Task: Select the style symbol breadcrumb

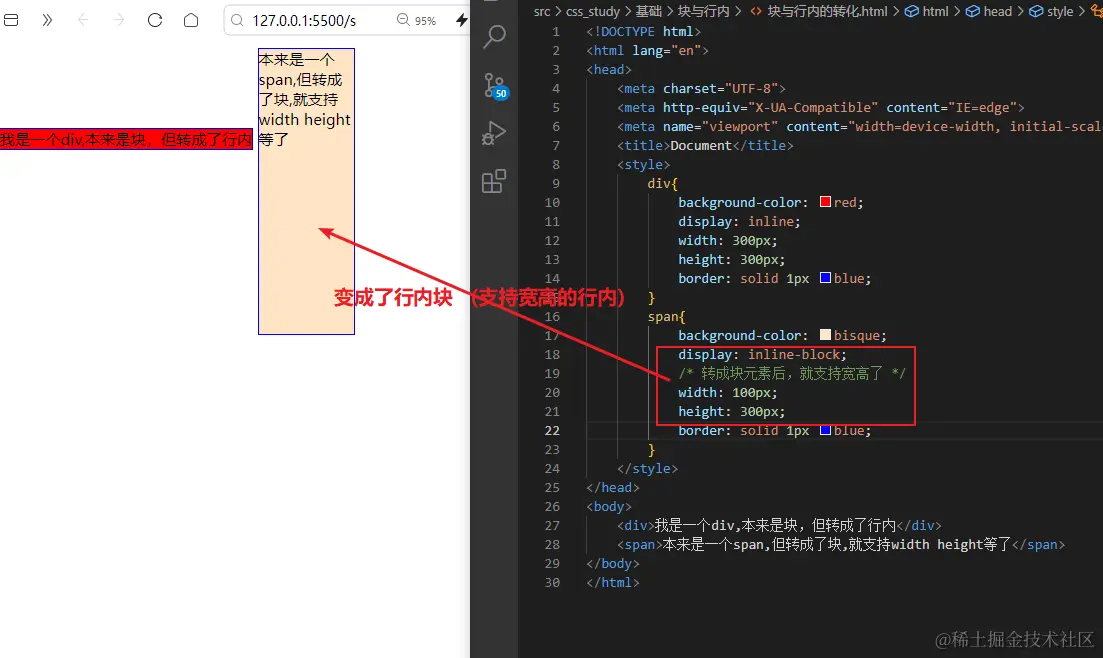Action: [1051, 11]
